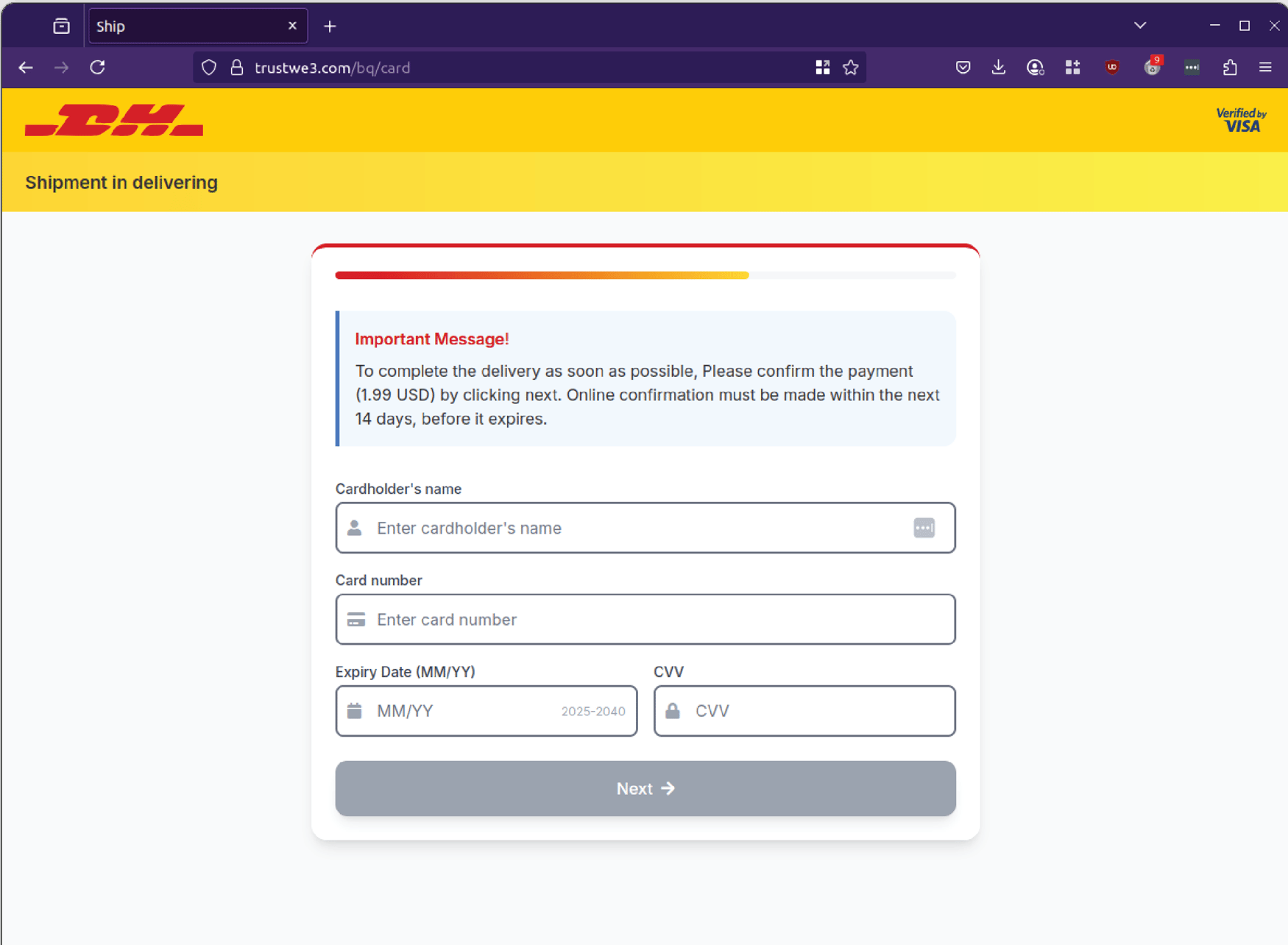This screenshot has width=1288, height=945.
Task: Click the progress bar above the form
Action: tap(645, 275)
